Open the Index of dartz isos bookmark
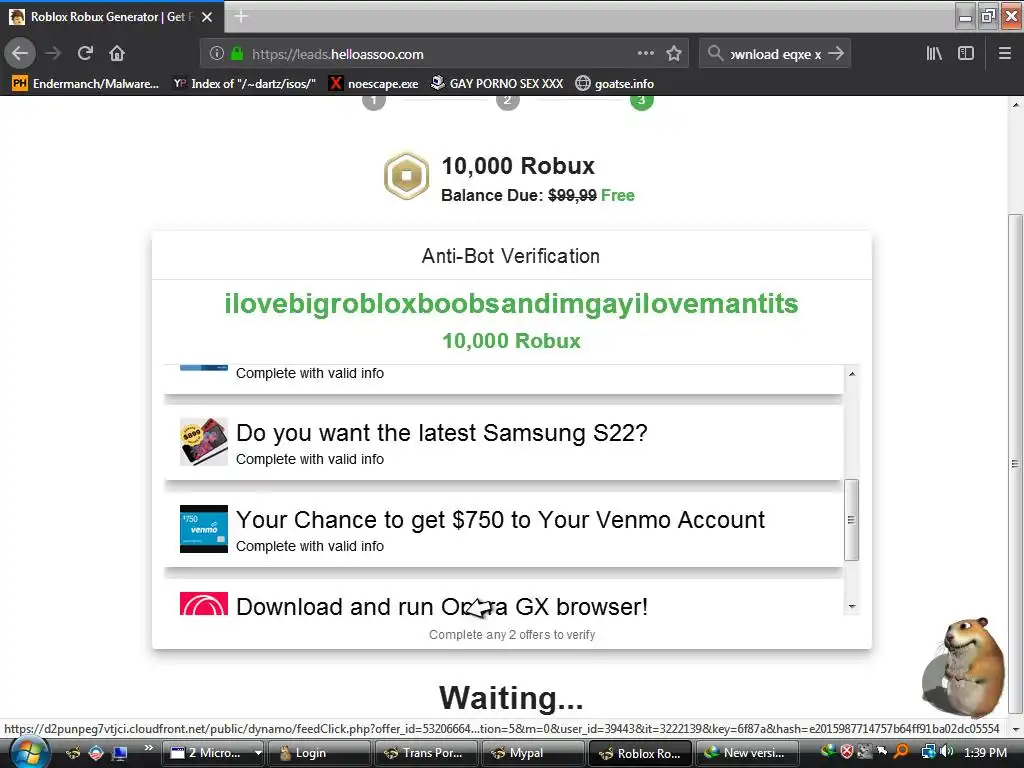 [x=245, y=84]
